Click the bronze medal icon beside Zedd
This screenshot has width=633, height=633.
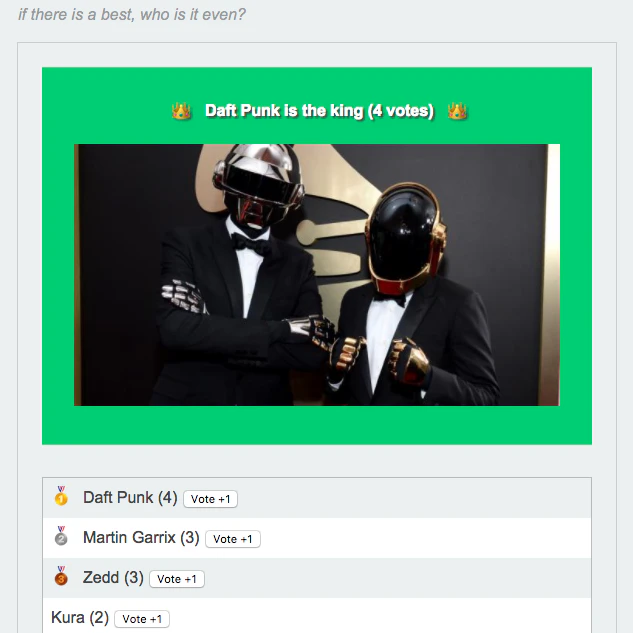tap(61, 576)
